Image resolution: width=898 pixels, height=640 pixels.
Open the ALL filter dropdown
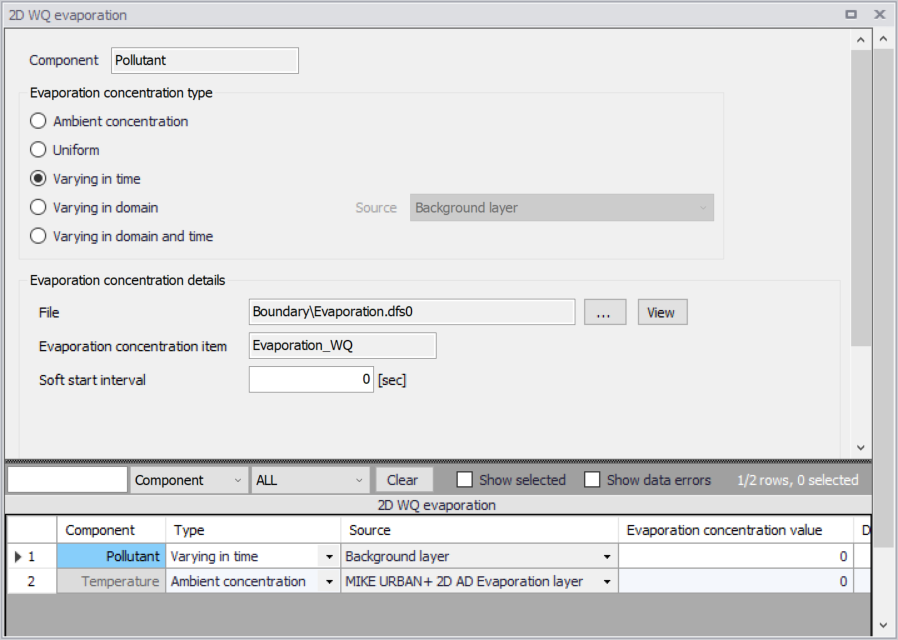310,480
